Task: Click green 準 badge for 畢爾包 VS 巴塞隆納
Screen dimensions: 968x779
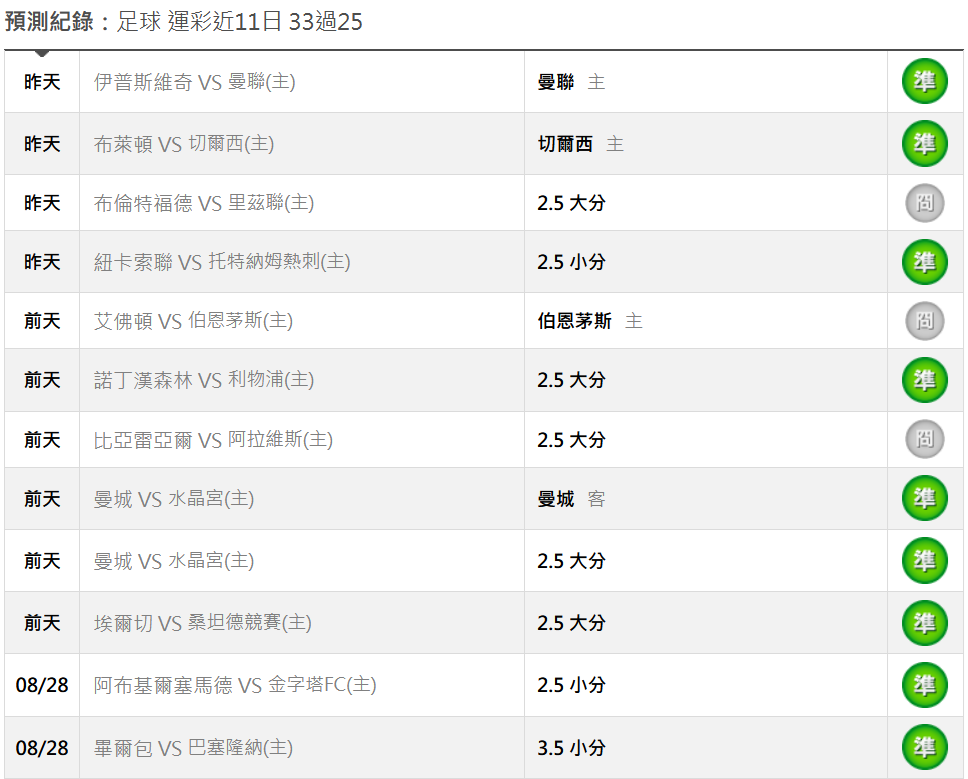Action: pos(924,748)
